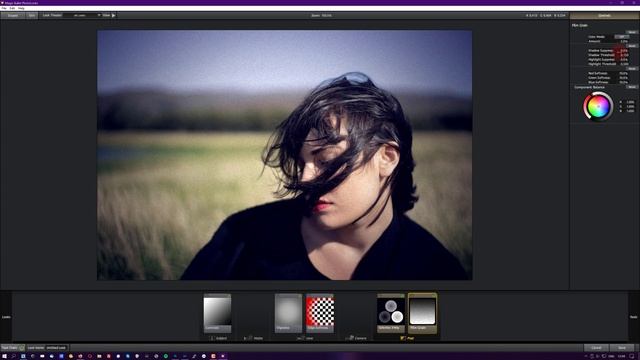Click the Green Softness value
Viewport: 640px width, 360px height.
tap(623, 78)
